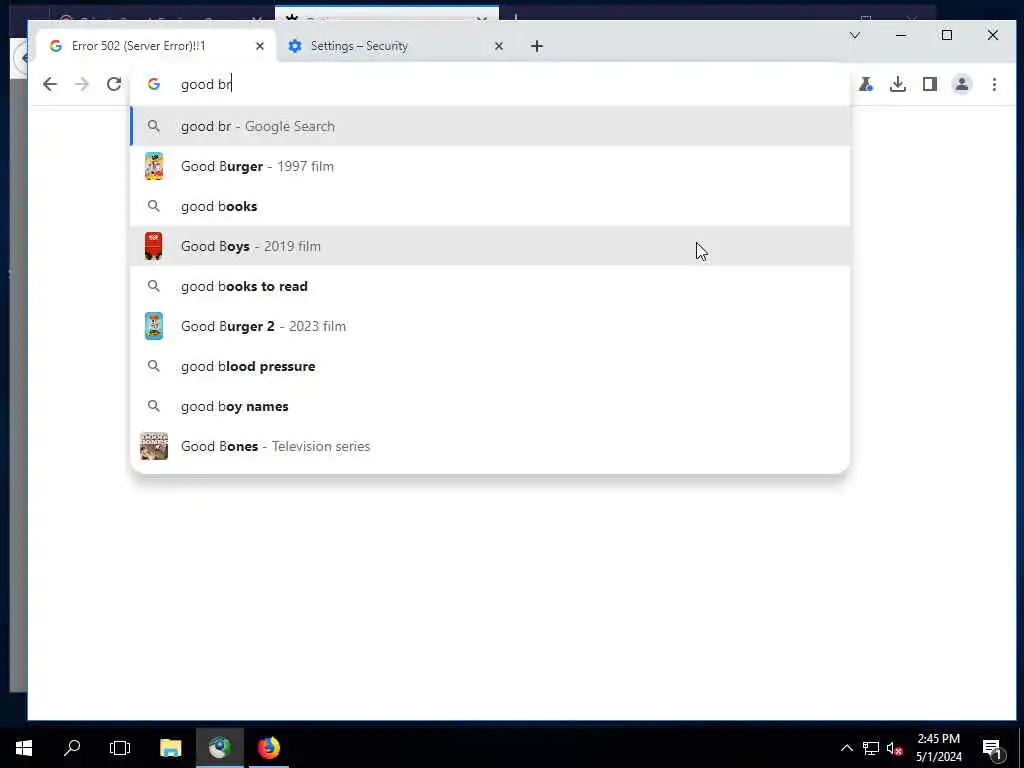Select 'good boy names' suggestion
The image size is (1024, 768).
pyautogui.click(x=490, y=406)
